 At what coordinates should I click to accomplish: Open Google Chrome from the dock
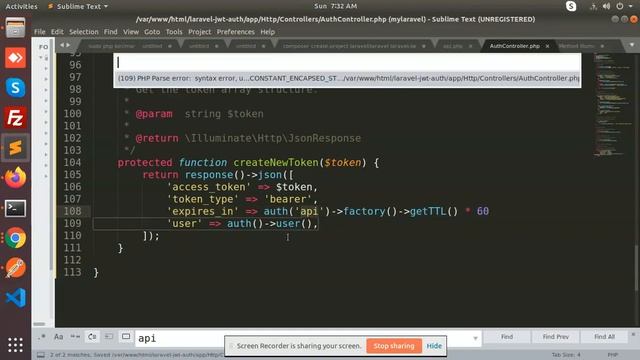point(16,238)
